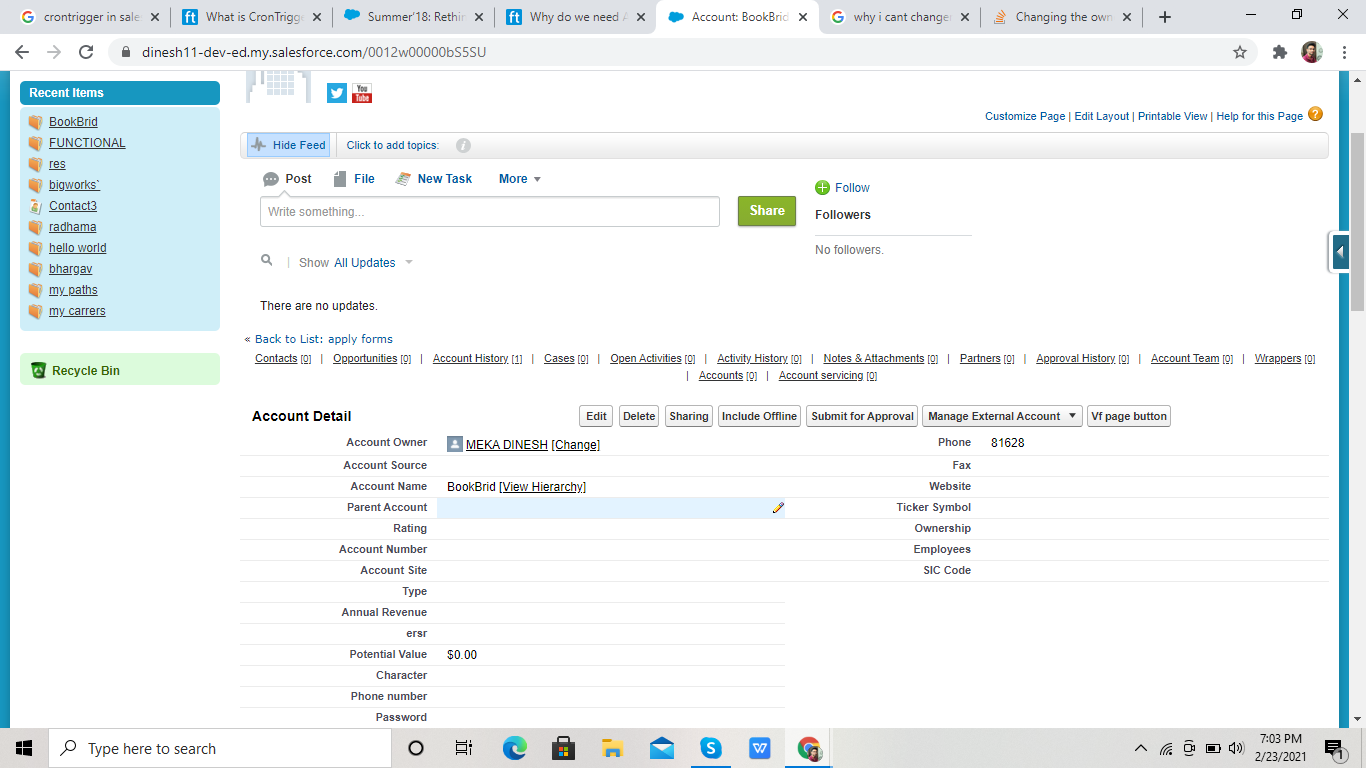Open a new browser tab
Image resolution: width=1366 pixels, height=768 pixels.
1164,17
